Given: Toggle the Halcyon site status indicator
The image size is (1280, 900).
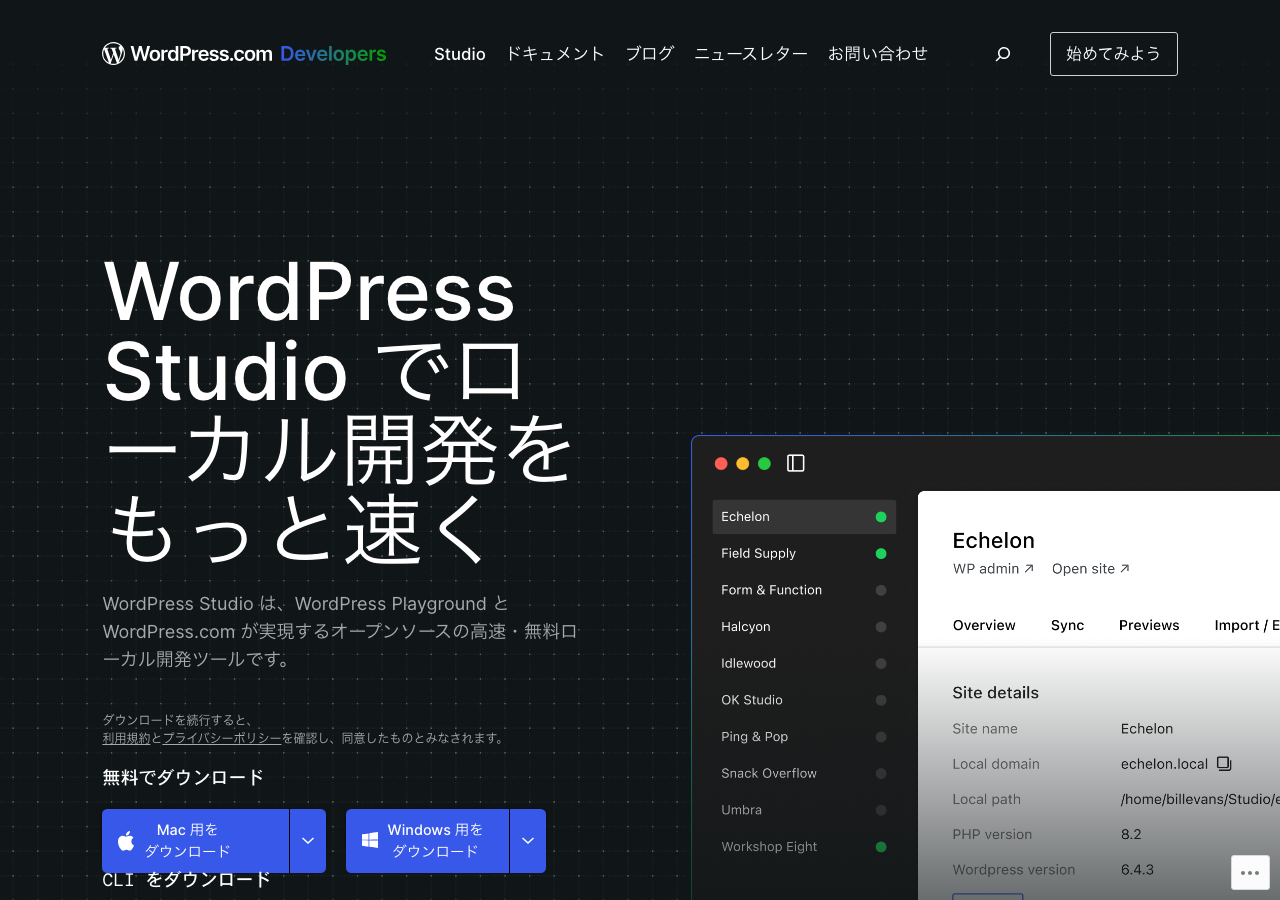Looking at the screenshot, I should coord(881,627).
